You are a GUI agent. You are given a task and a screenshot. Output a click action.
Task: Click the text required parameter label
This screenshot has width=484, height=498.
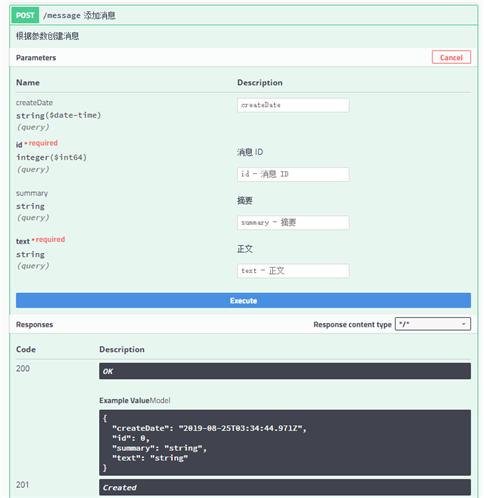tap(40, 240)
